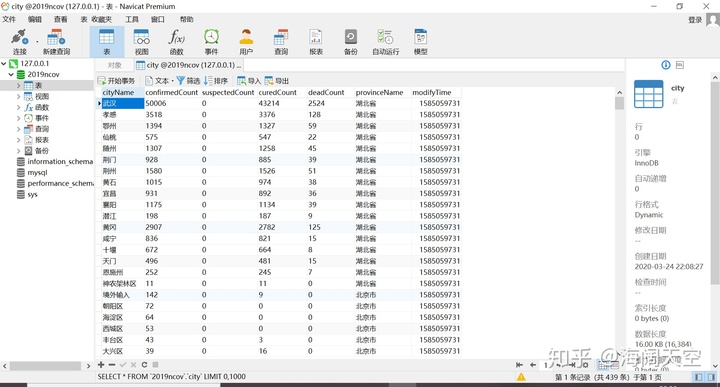720x387 pixels.
Task: Expand the 备份 backup tree node
Action: point(18,151)
